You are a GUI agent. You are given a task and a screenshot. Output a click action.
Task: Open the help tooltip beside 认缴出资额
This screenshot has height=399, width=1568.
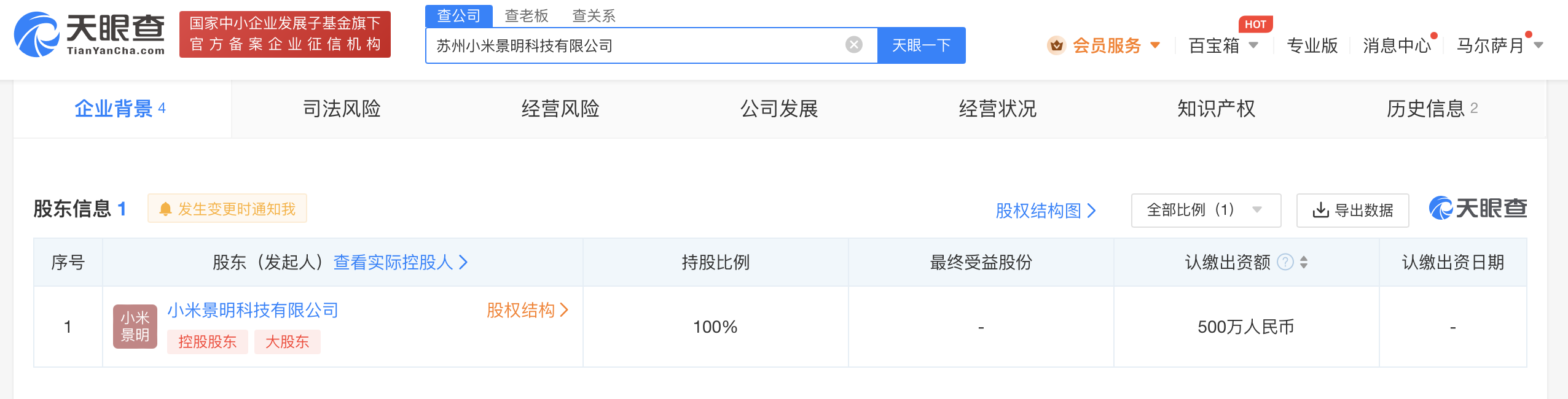(x=1285, y=261)
